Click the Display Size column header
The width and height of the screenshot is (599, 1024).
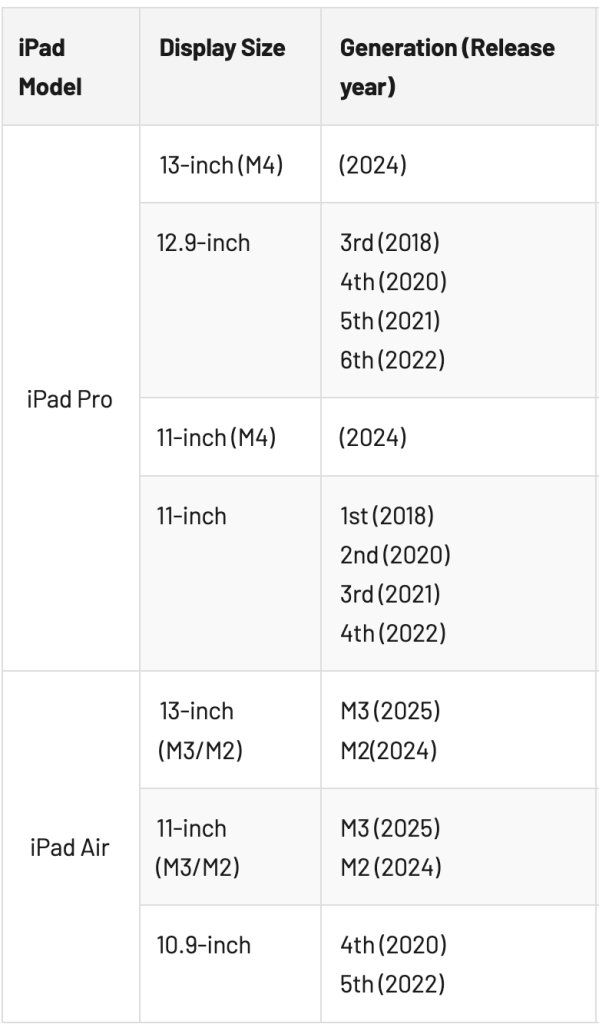pyautogui.click(x=222, y=48)
